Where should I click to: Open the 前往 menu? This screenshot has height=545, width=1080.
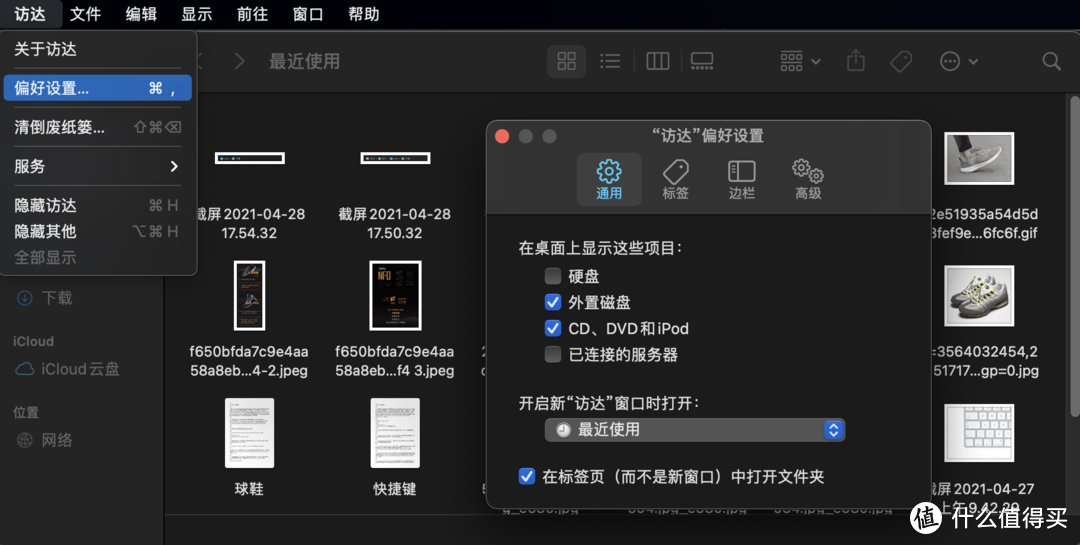[252, 14]
